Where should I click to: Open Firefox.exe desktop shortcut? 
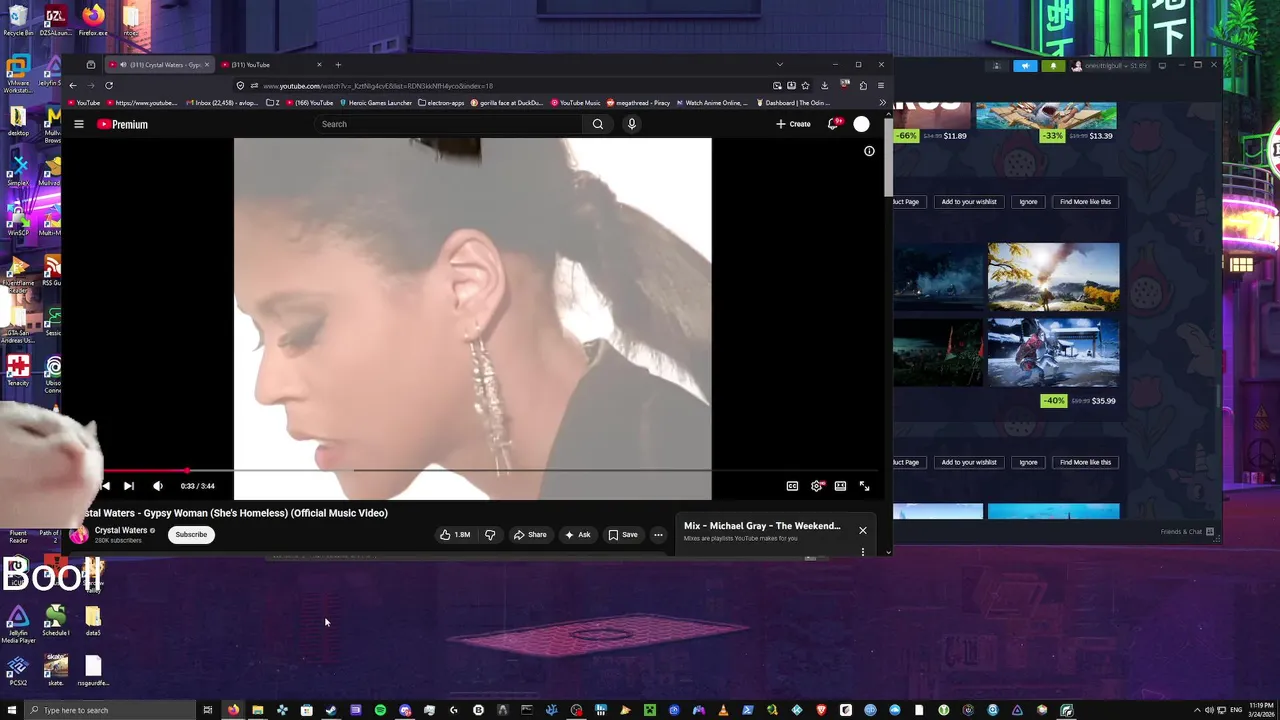point(93,20)
